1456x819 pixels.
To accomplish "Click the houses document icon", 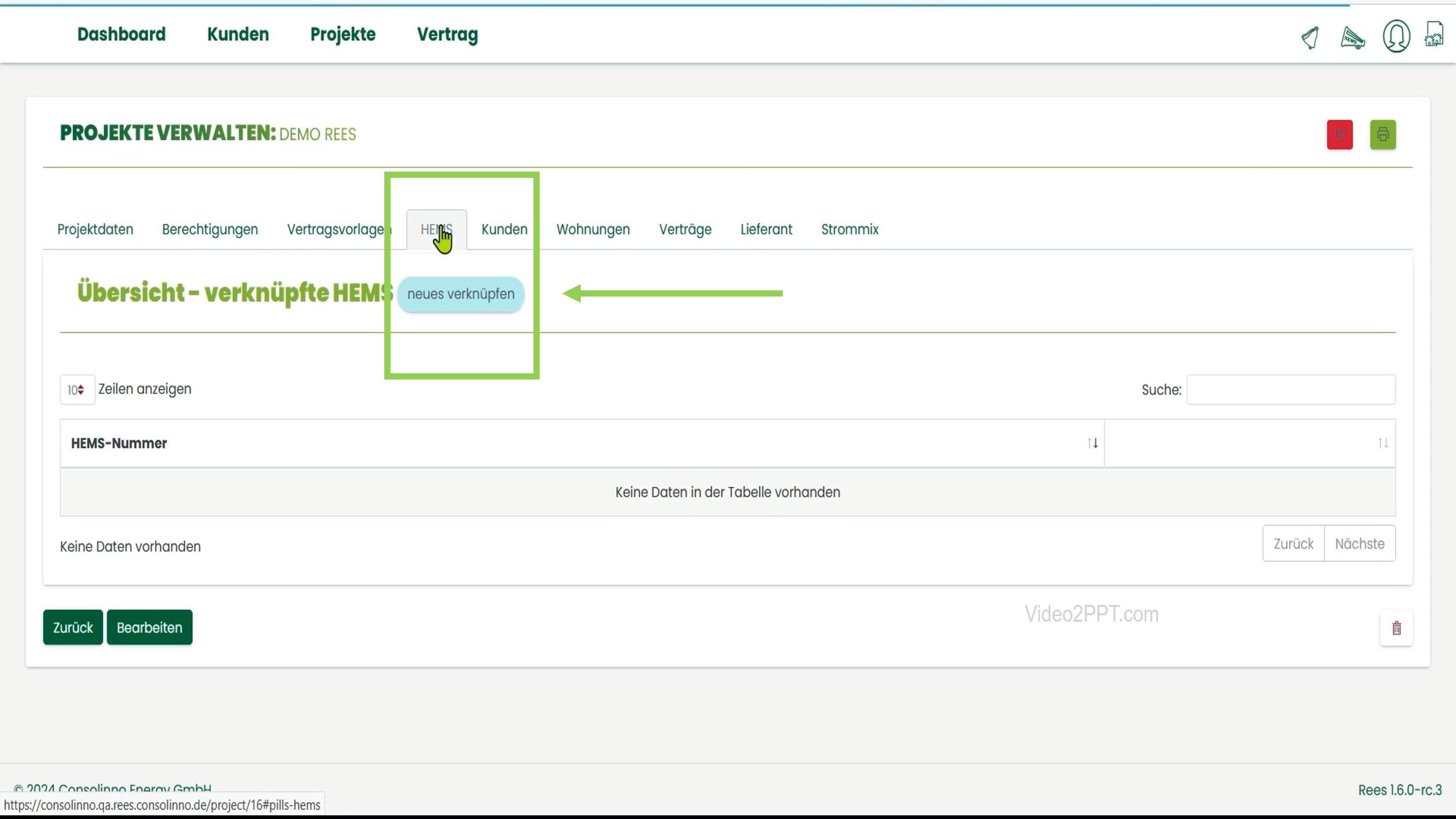I will [x=1434, y=34].
